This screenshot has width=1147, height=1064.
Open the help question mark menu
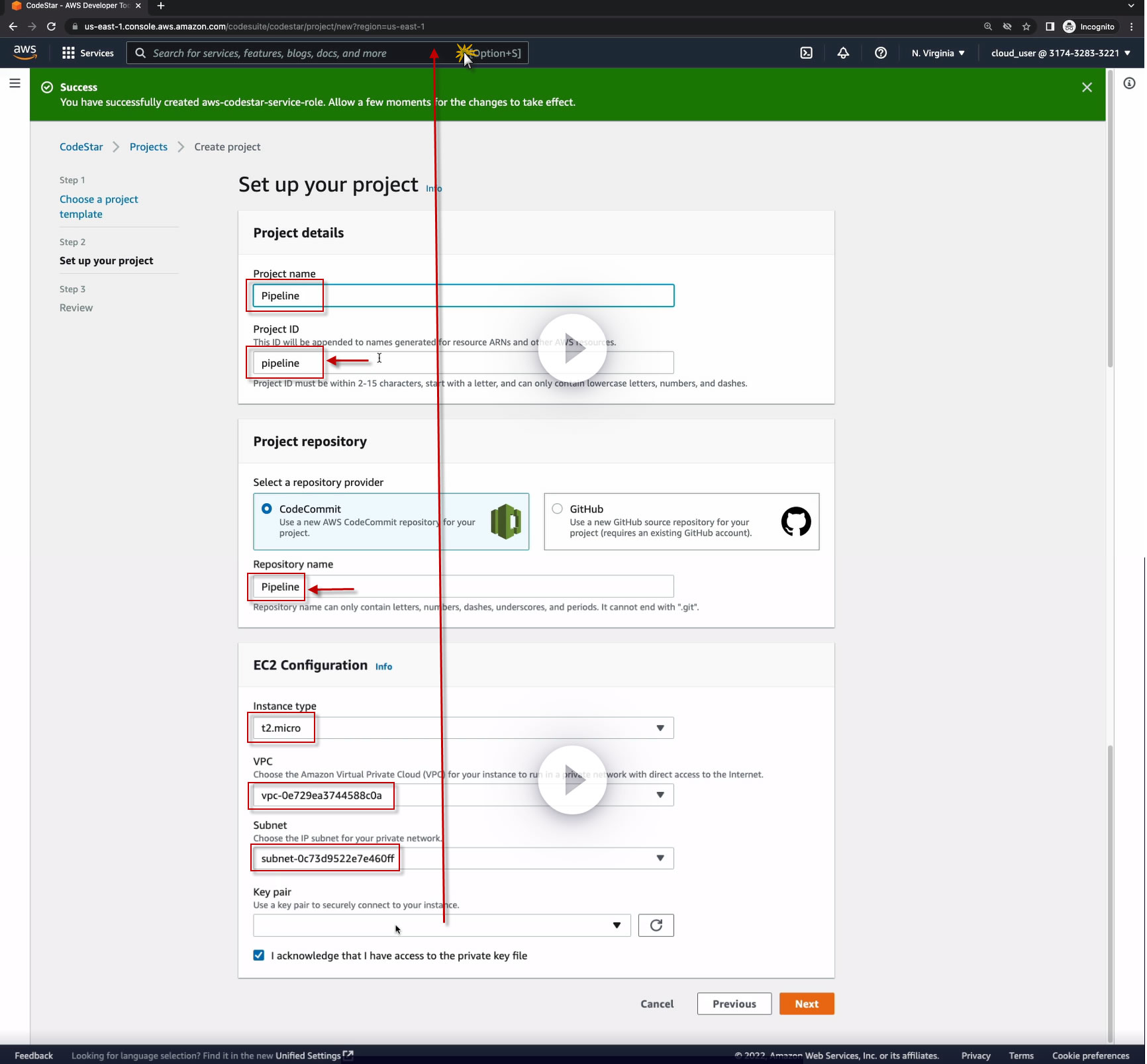tap(881, 53)
